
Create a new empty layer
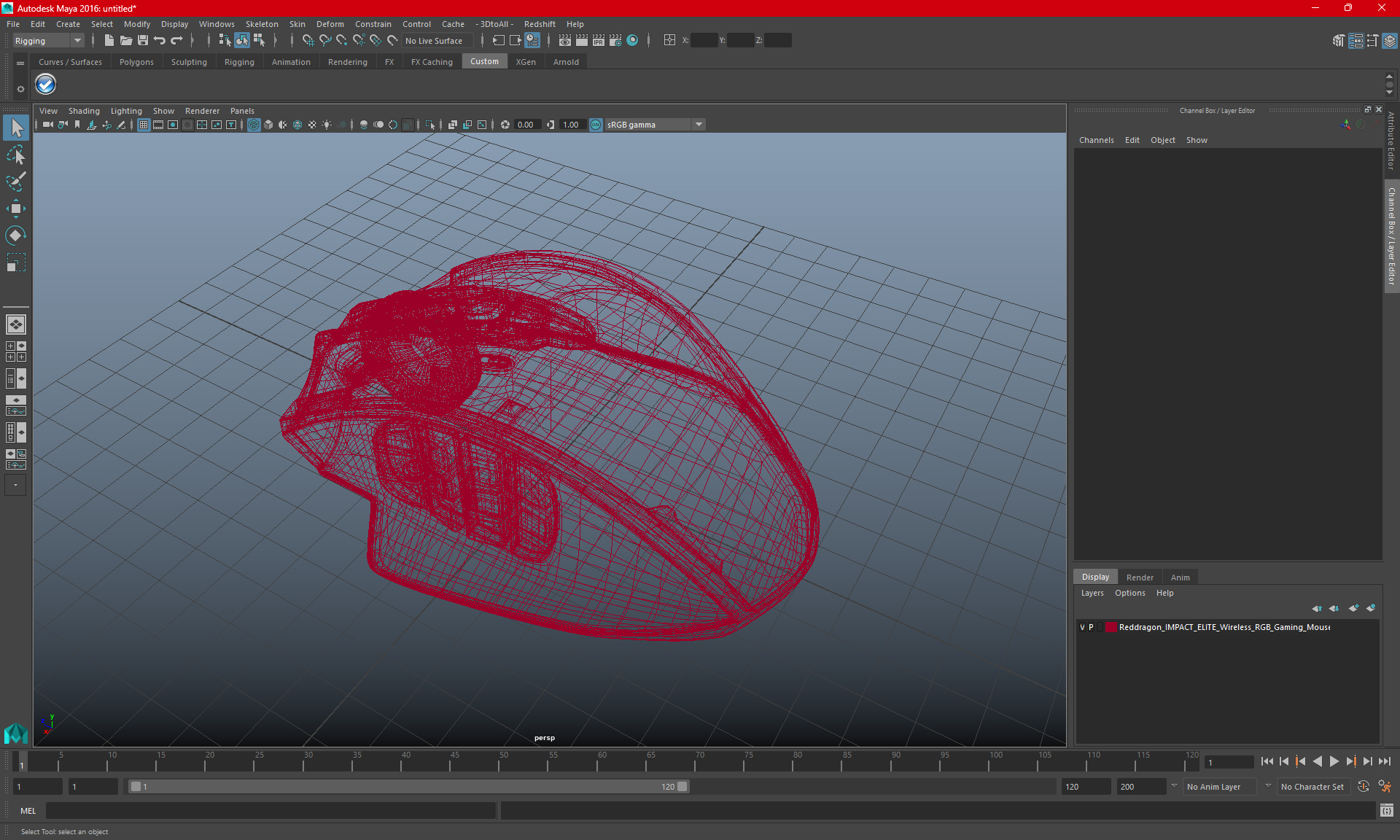click(1353, 608)
